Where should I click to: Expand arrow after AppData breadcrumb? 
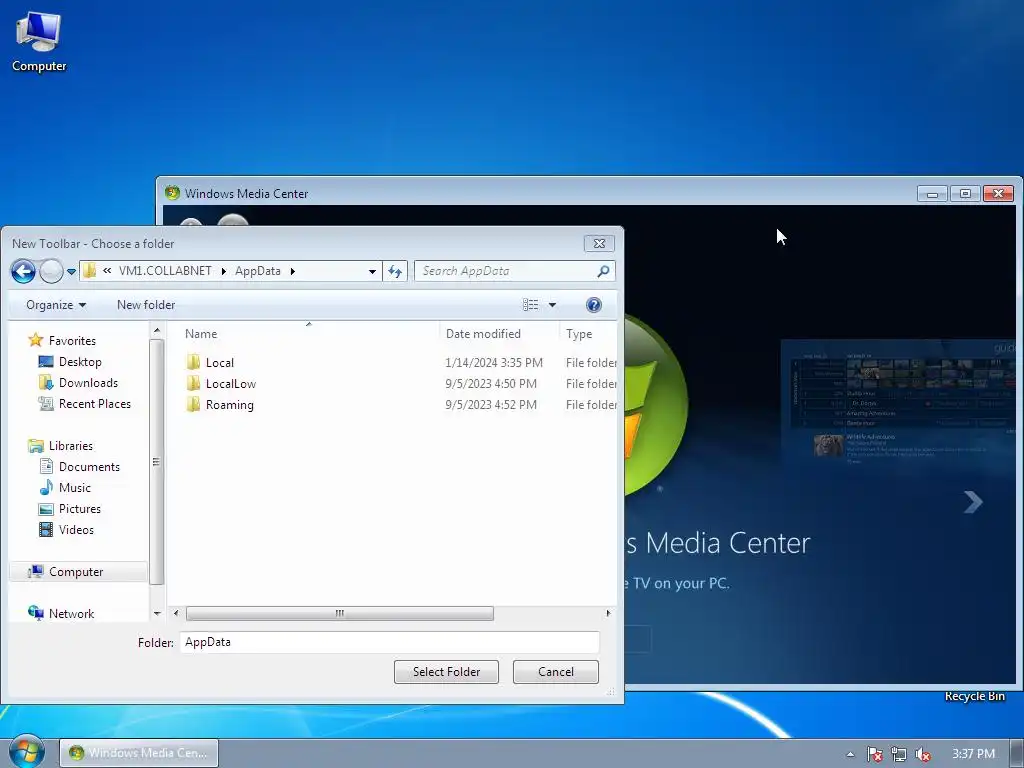[x=293, y=271]
